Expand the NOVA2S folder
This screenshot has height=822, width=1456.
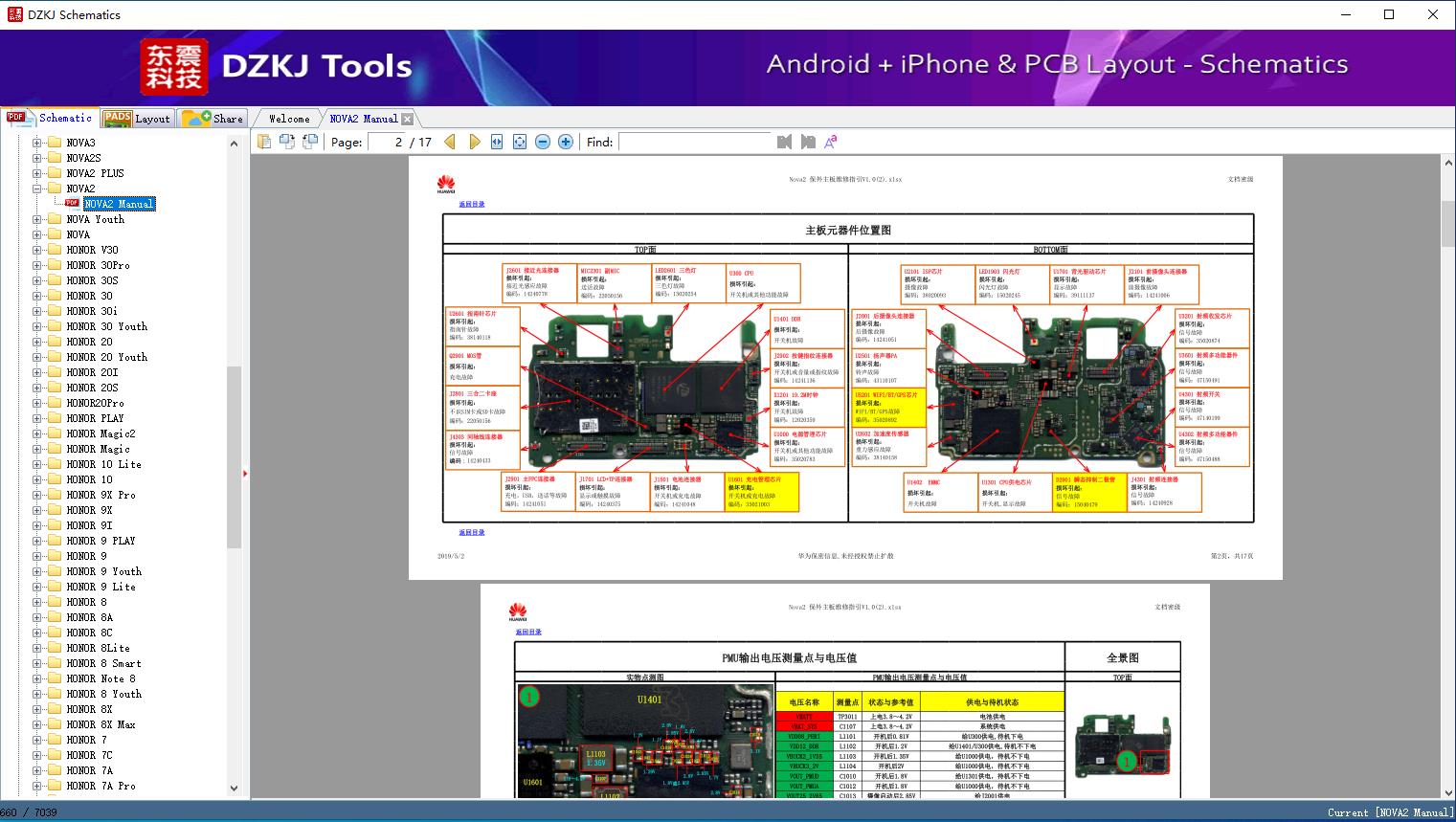coord(37,158)
